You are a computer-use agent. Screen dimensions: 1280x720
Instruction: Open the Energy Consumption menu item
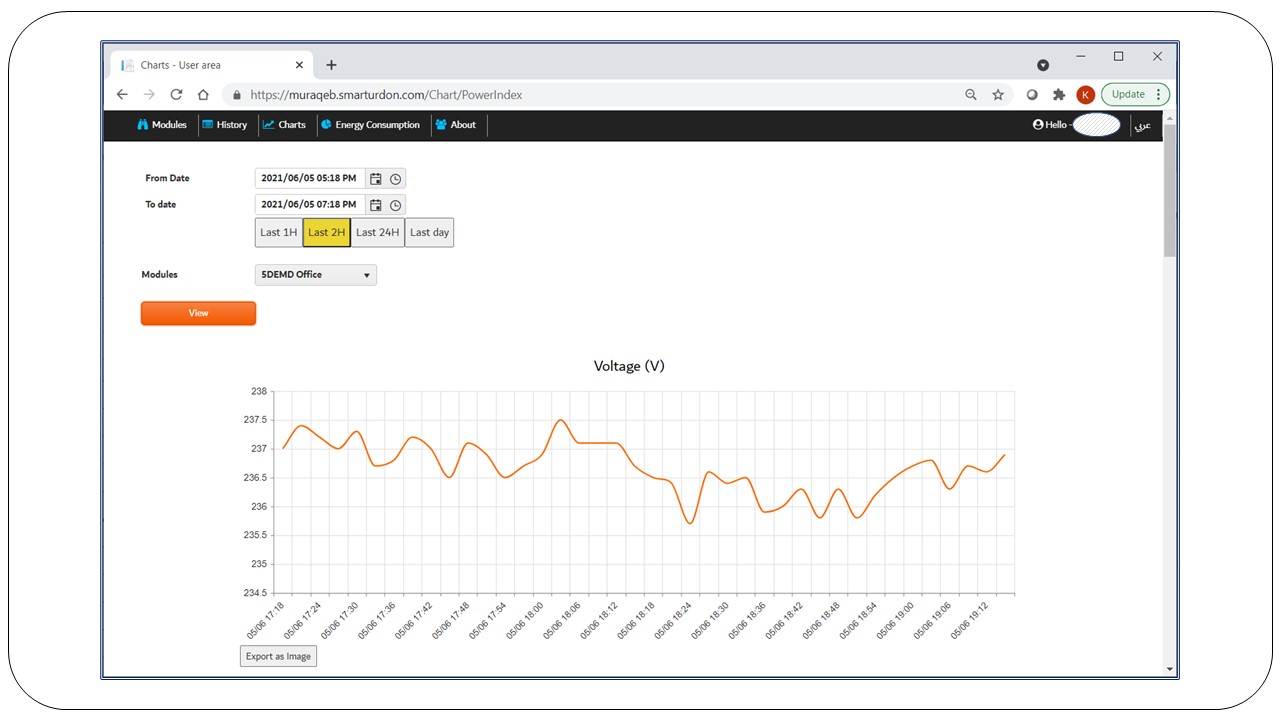[x=370, y=125]
